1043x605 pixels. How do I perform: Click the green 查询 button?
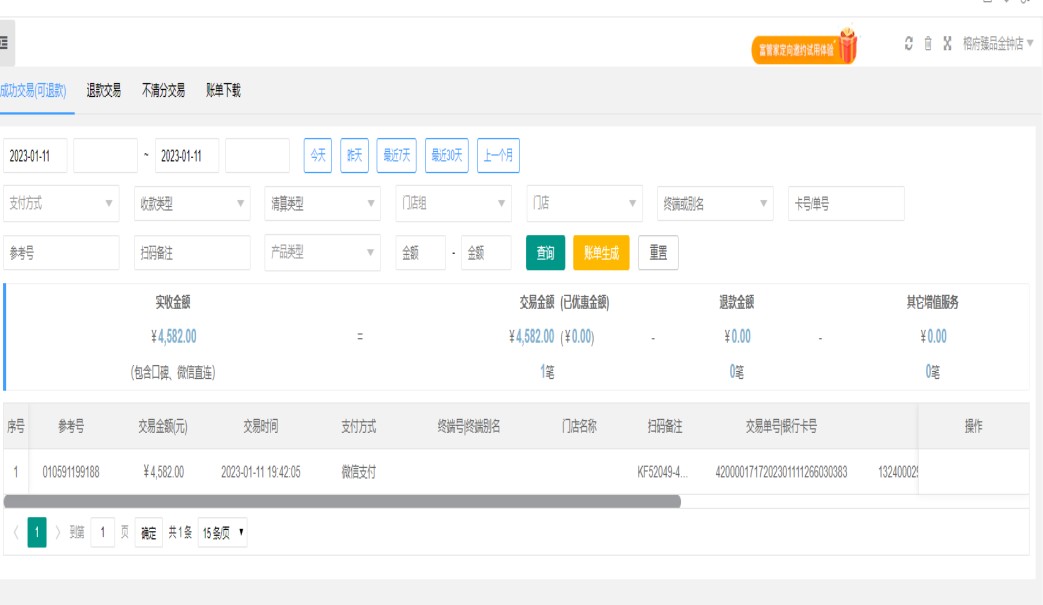click(x=545, y=253)
